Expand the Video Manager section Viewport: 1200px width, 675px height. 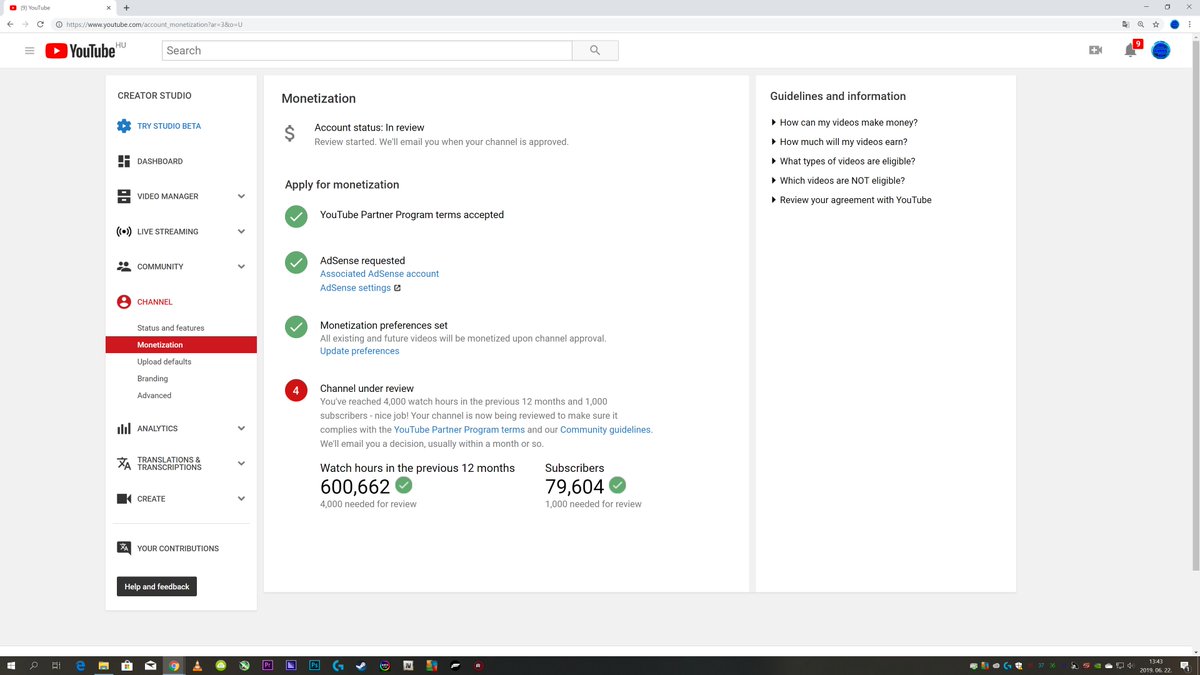click(x=241, y=196)
